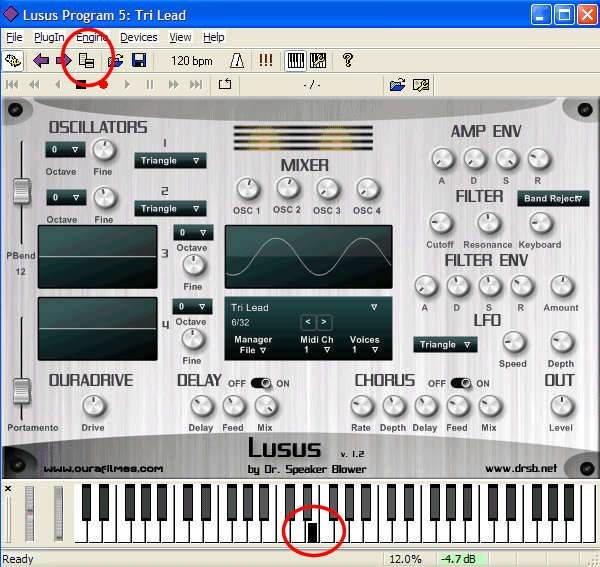Open oscillator 1 Octave dropdown

pyautogui.click(x=65, y=150)
